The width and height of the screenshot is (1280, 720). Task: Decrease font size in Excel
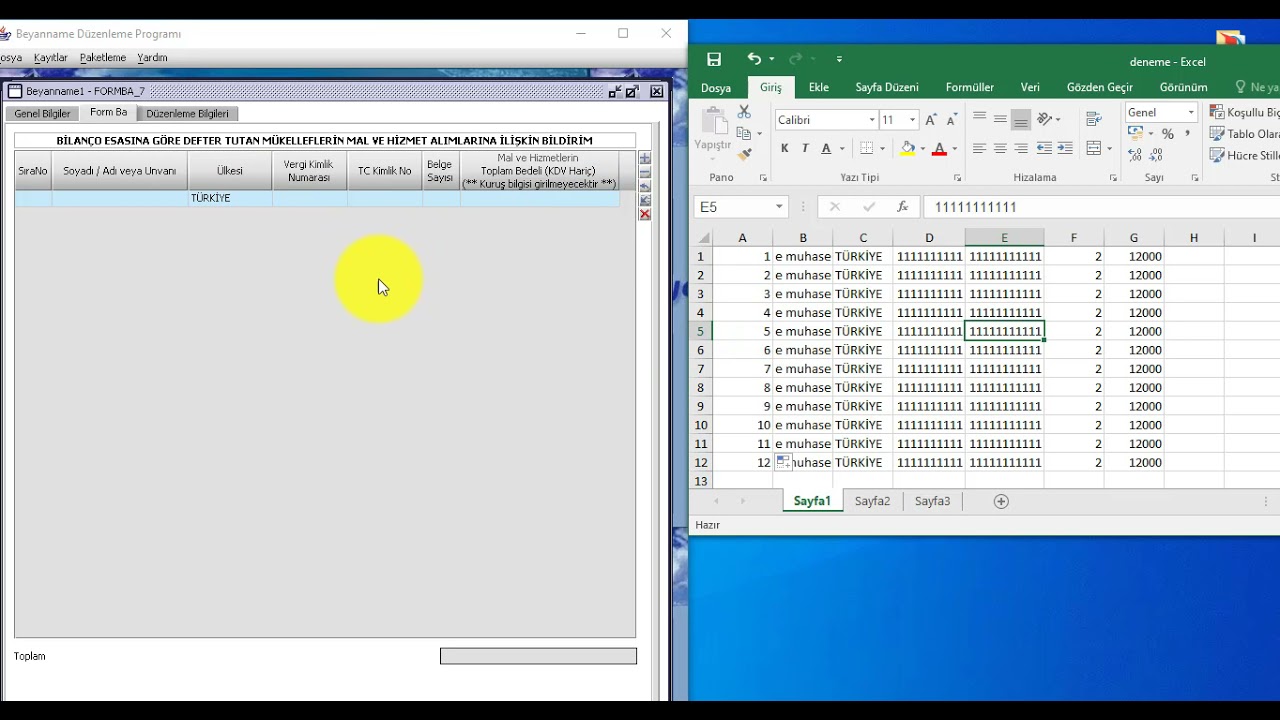click(x=950, y=120)
